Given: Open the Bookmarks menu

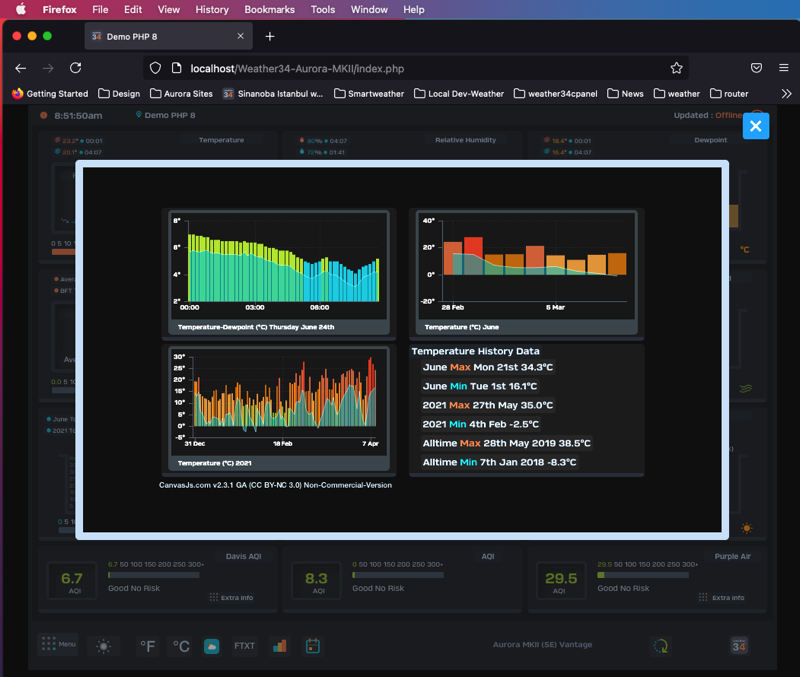Looking at the screenshot, I should (x=269, y=9).
